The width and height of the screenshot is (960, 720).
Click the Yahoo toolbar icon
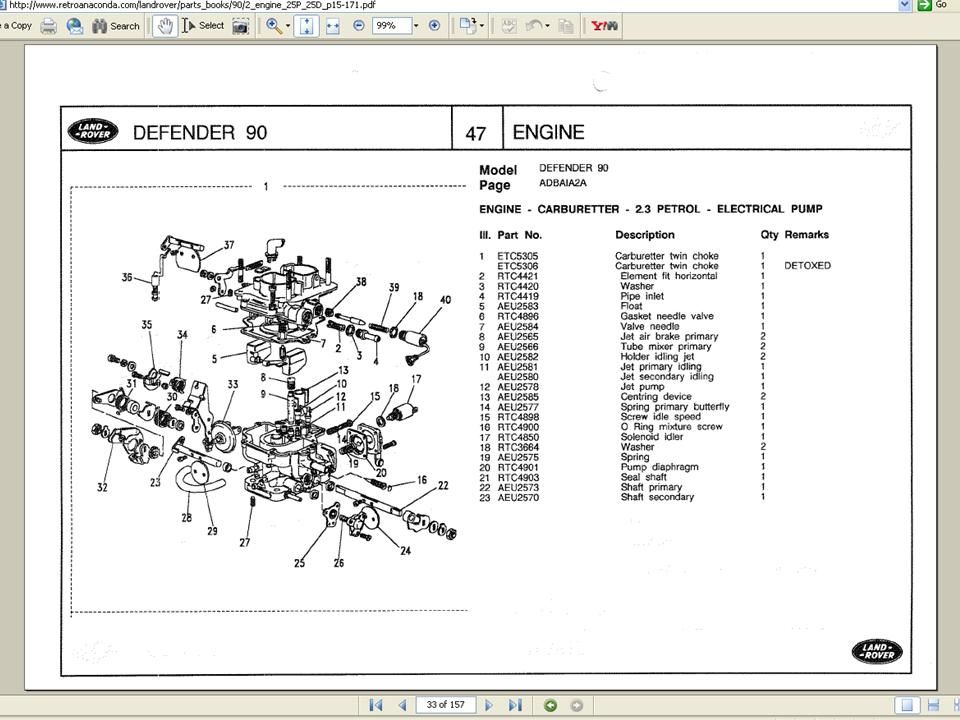[604, 26]
